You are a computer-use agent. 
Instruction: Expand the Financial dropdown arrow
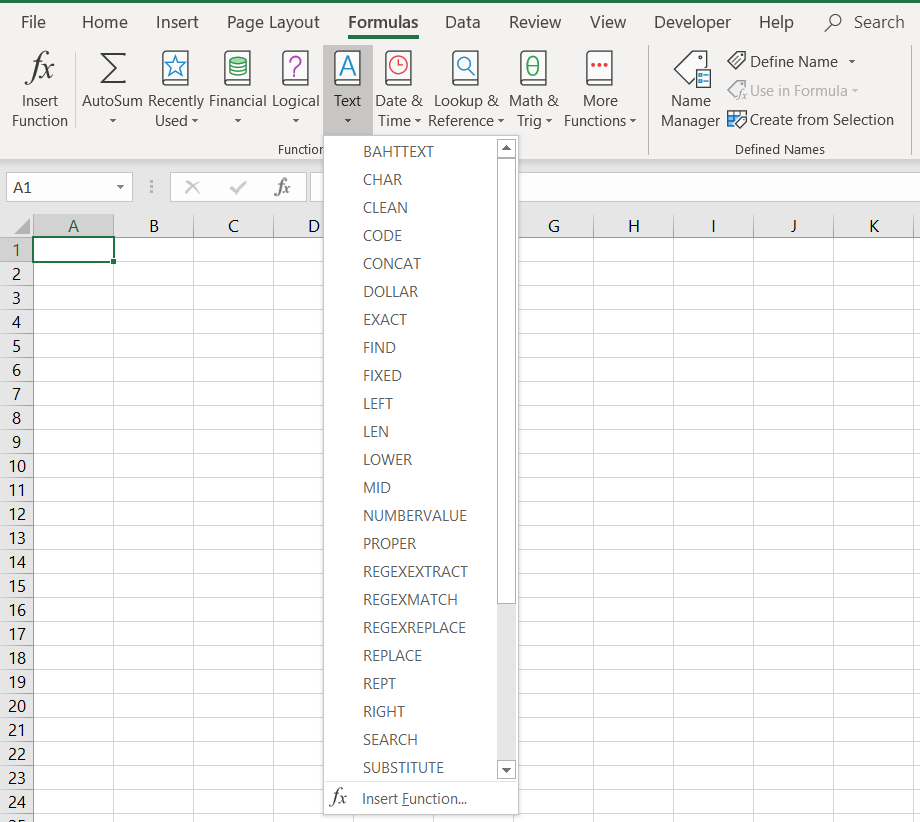[238, 121]
